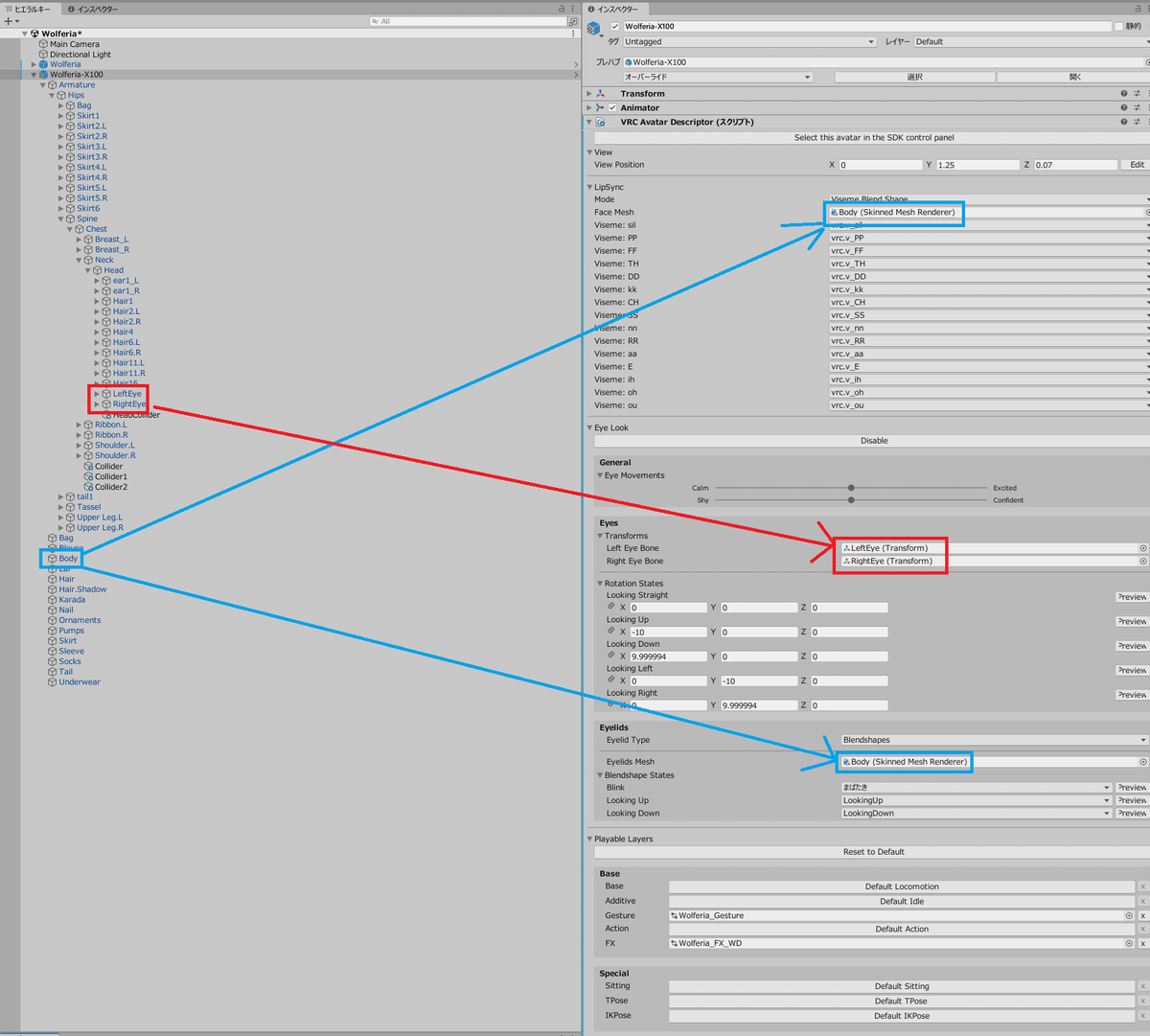
Task: Lock the inspector panel
Action: pos(1137,9)
